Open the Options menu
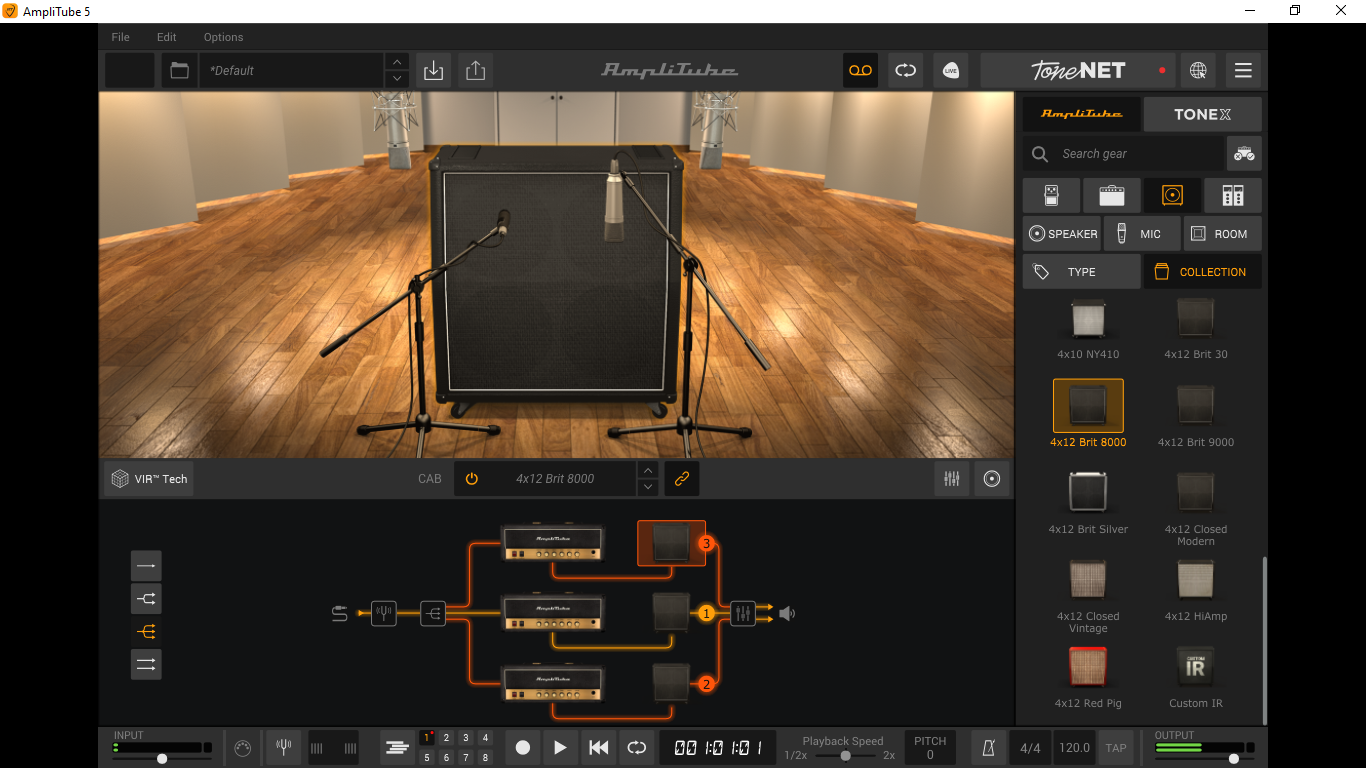Image resolution: width=1366 pixels, height=768 pixels. click(x=224, y=37)
